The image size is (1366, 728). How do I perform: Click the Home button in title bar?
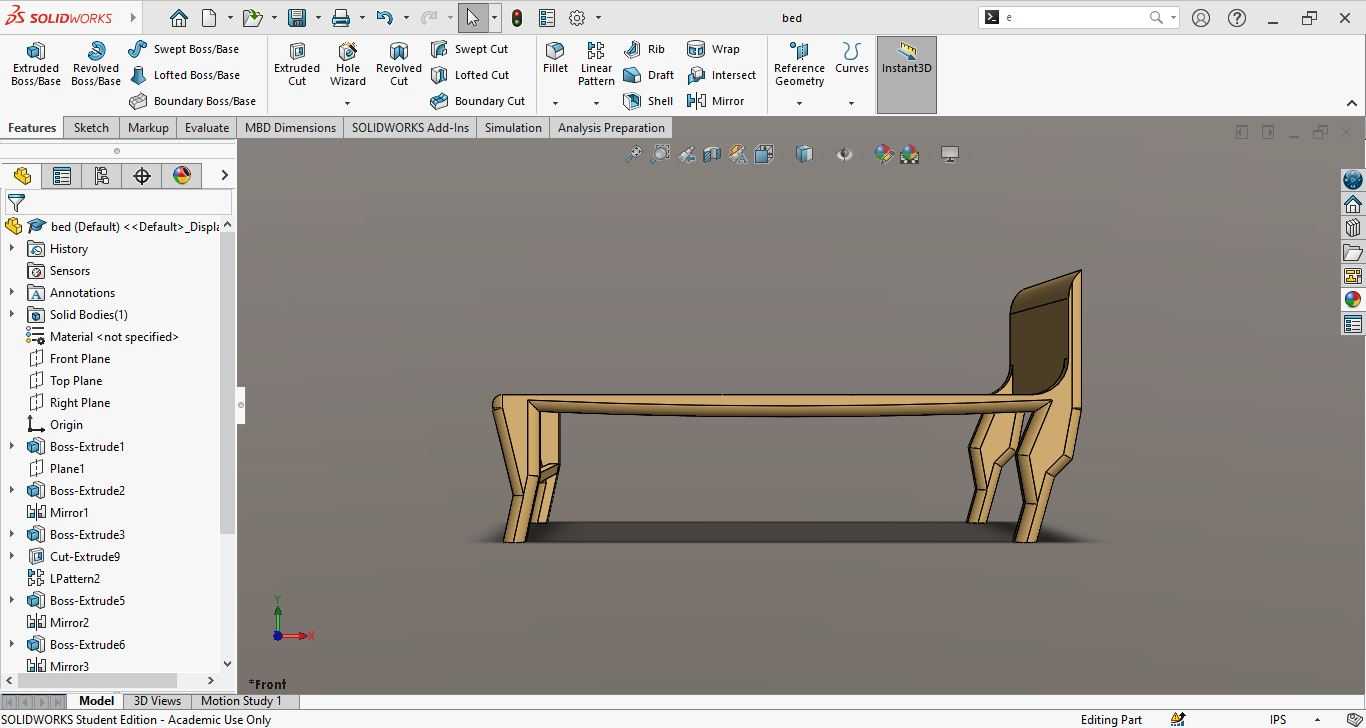[x=178, y=18]
